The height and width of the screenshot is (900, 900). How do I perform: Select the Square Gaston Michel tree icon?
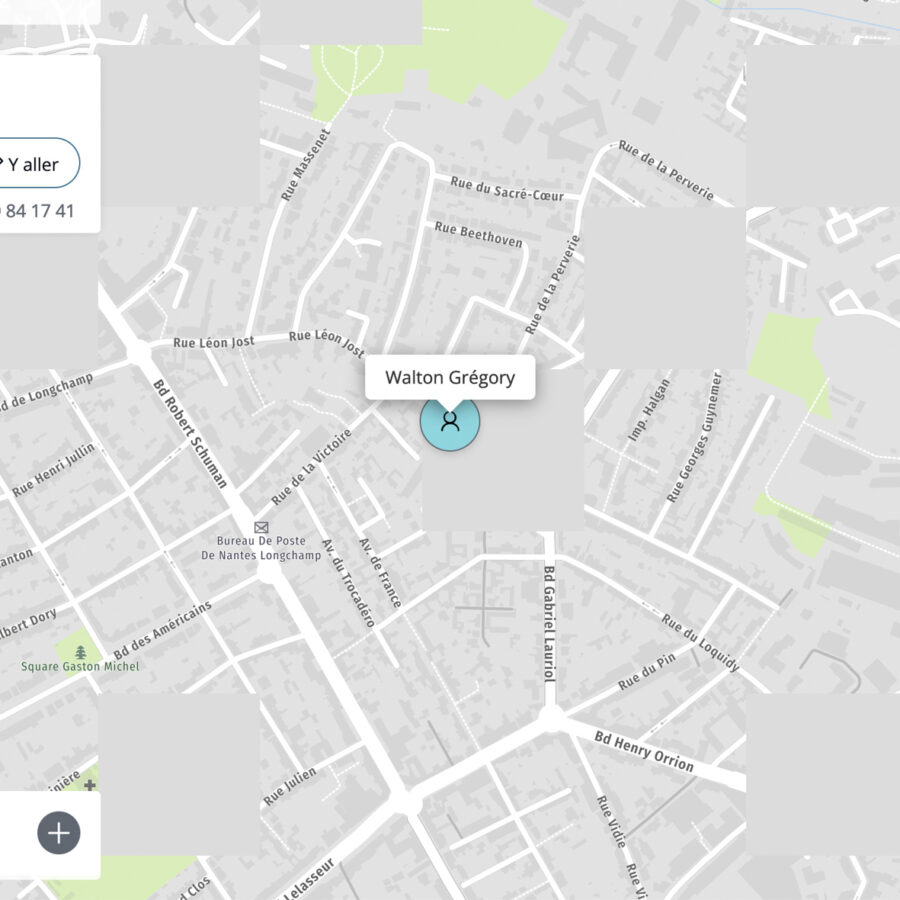pyautogui.click(x=81, y=653)
